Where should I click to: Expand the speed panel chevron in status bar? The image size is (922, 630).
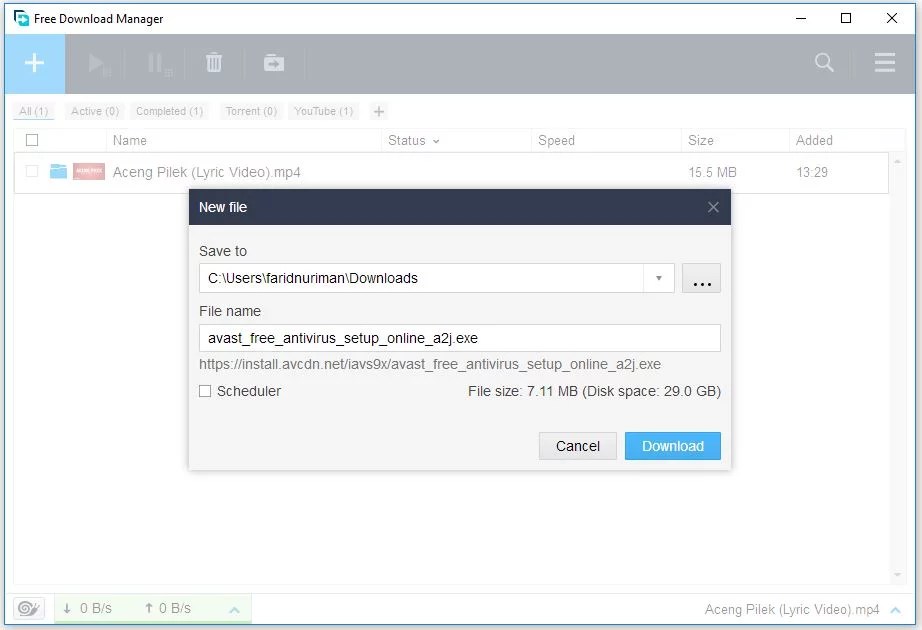[234, 610]
